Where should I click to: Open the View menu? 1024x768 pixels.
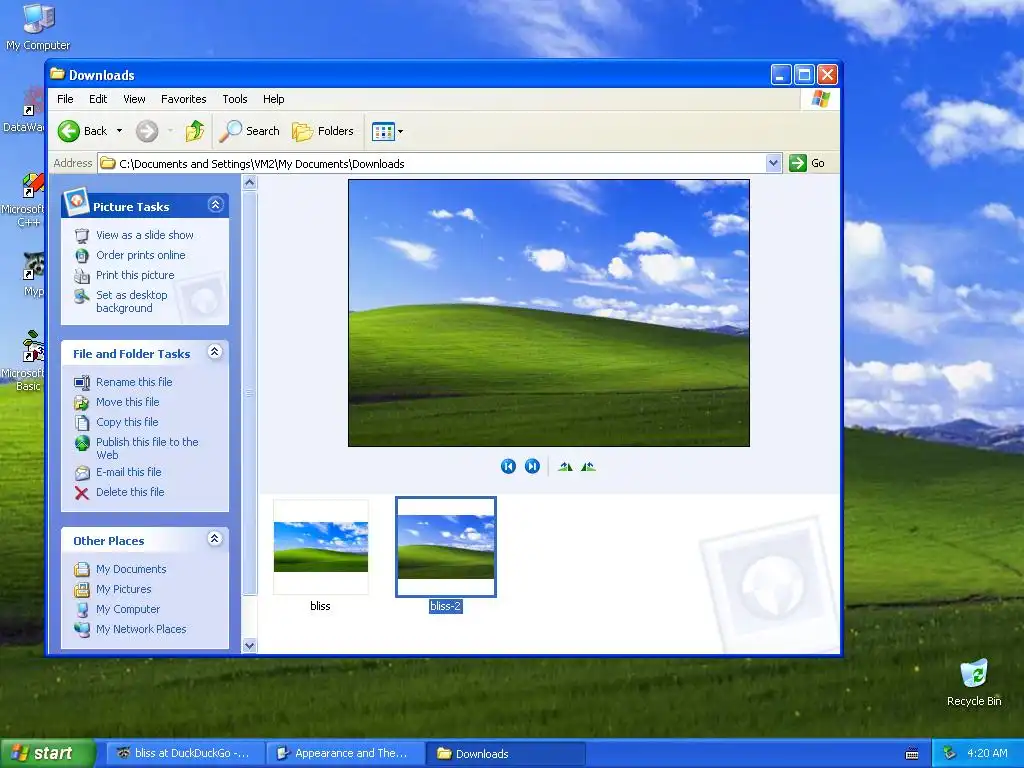tap(135, 99)
